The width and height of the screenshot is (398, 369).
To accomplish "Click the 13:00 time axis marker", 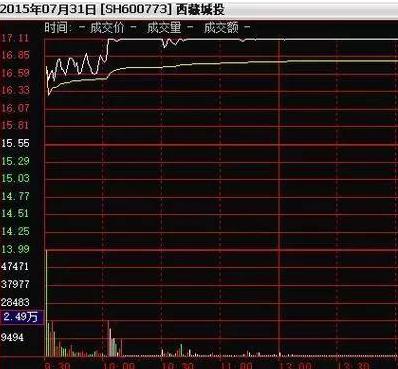I will [x=295, y=365].
